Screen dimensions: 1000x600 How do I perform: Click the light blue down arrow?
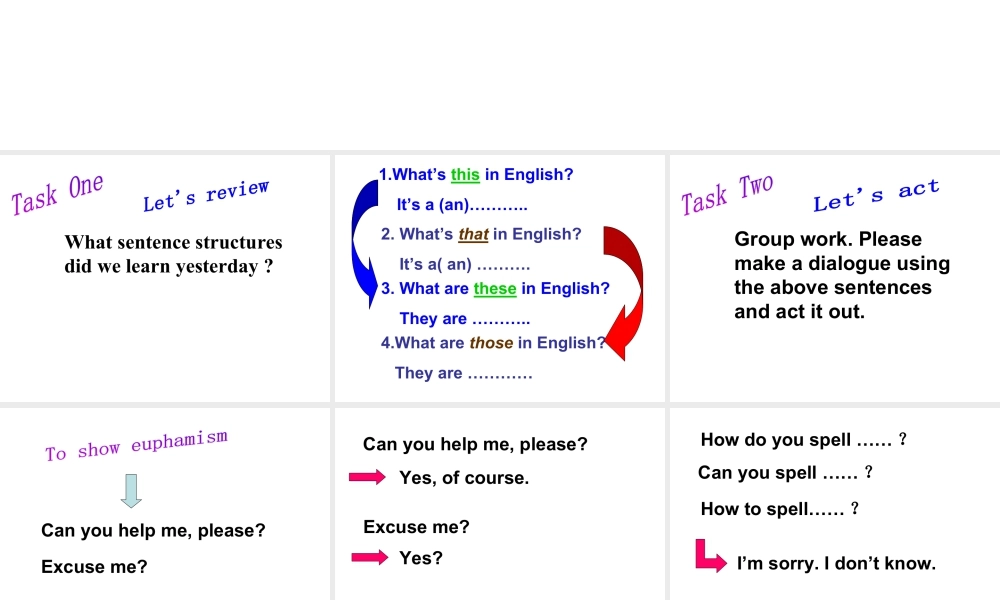click(x=131, y=490)
